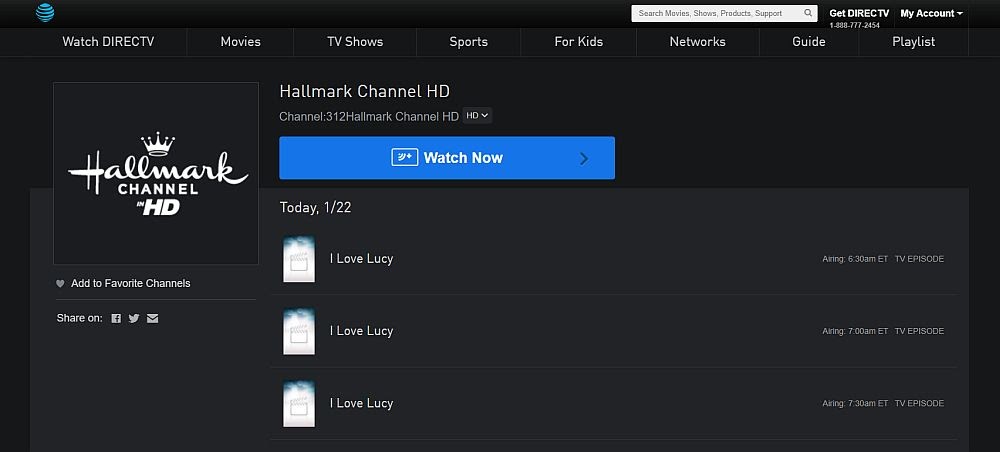Click the heart icon for favorite channels
Screen dimensions: 1000x452
tap(61, 284)
